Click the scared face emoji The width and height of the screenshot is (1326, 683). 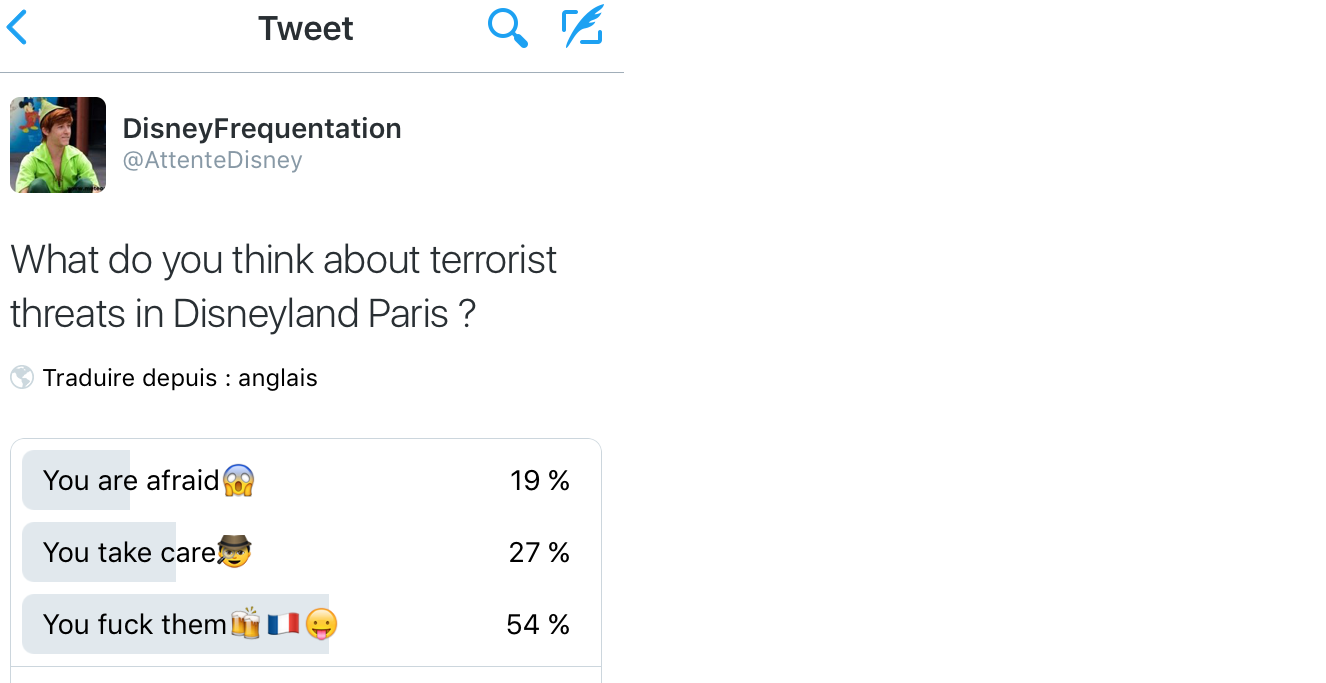(x=238, y=481)
